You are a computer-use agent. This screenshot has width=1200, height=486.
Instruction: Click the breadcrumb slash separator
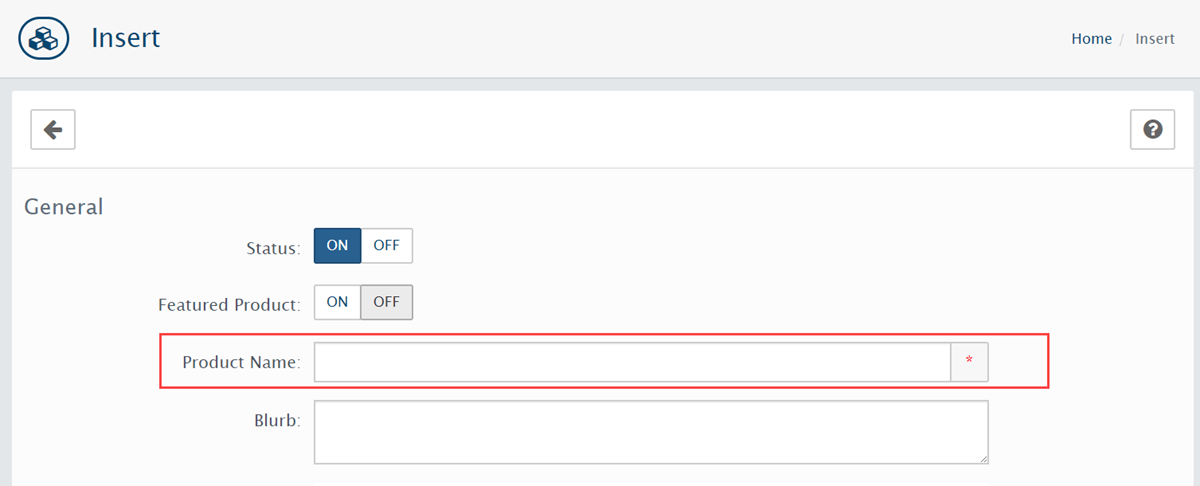tap(1123, 39)
